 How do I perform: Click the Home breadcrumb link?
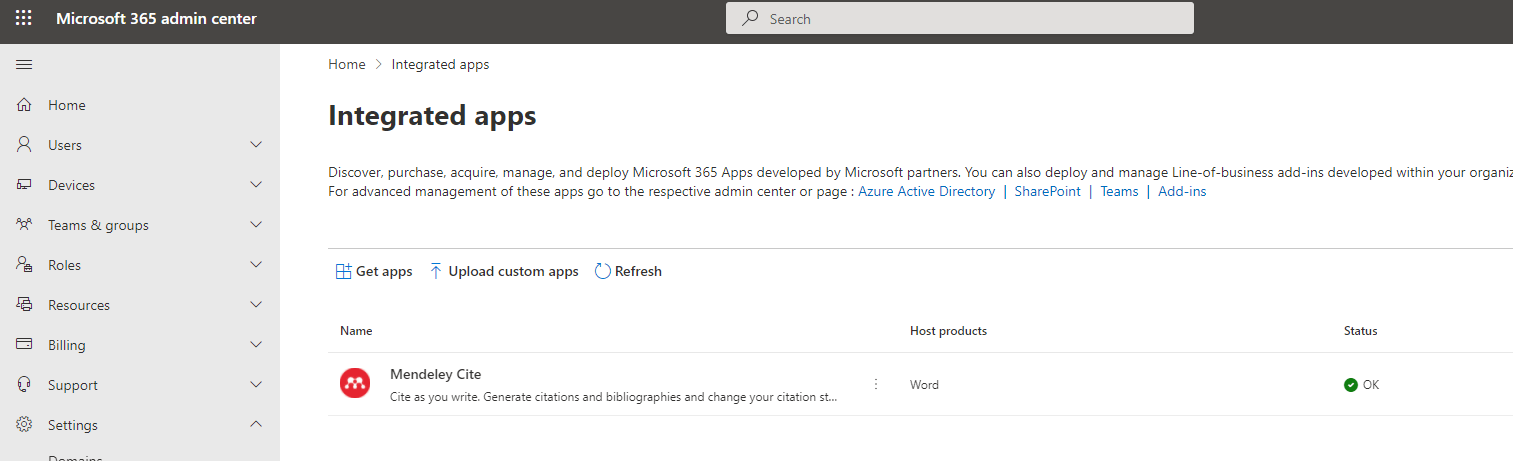[x=347, y=64]
